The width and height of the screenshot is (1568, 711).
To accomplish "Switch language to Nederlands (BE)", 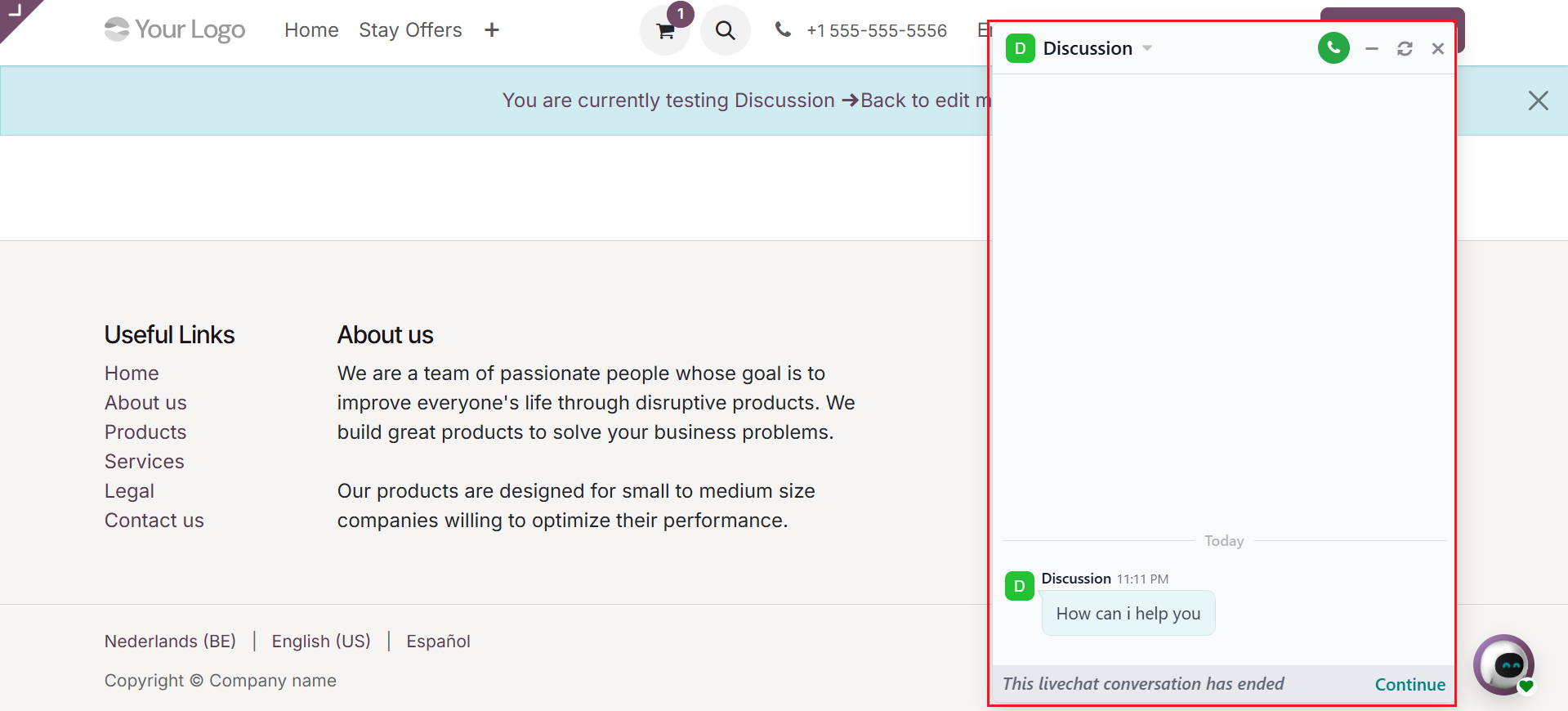I will pyautogui.click(x=170, y=642).
